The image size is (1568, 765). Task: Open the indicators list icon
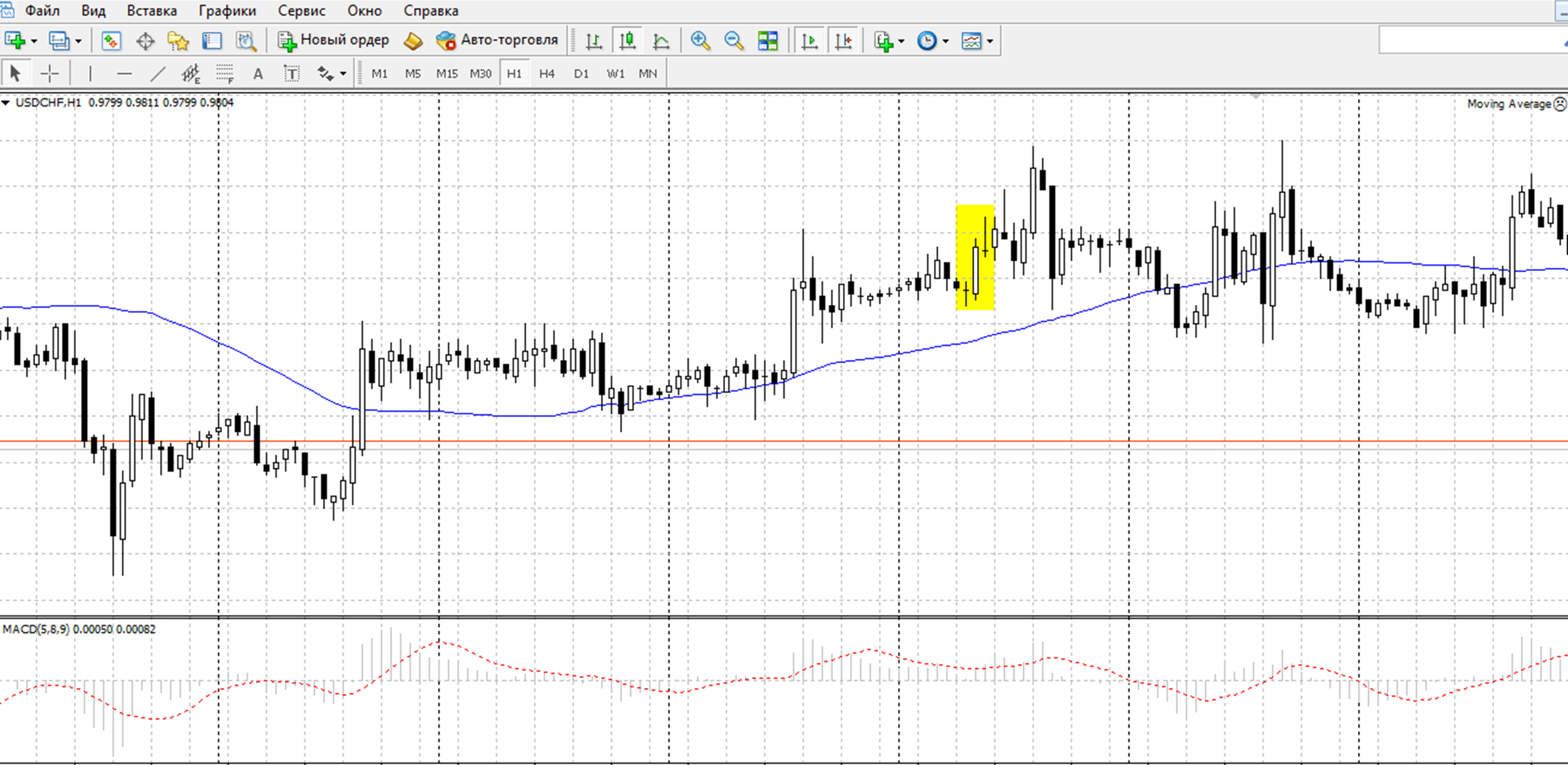tap(884, 41)
